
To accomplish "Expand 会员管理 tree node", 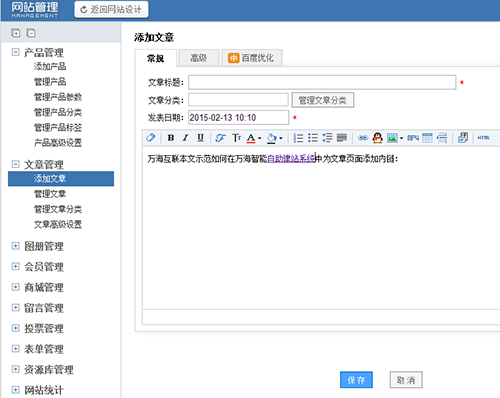I will pyautogui.click(x=15, y=266).
